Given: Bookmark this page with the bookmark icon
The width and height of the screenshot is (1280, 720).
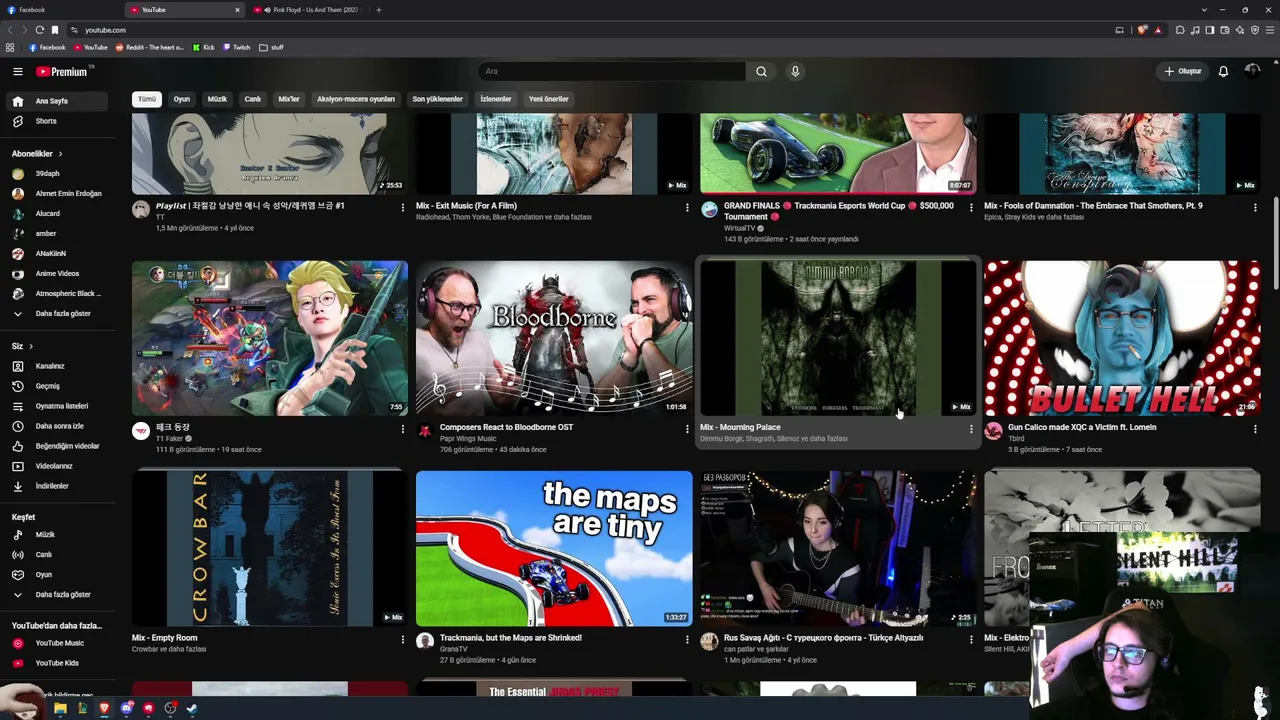Looking at the screenshot, I should tap(55, 30).
